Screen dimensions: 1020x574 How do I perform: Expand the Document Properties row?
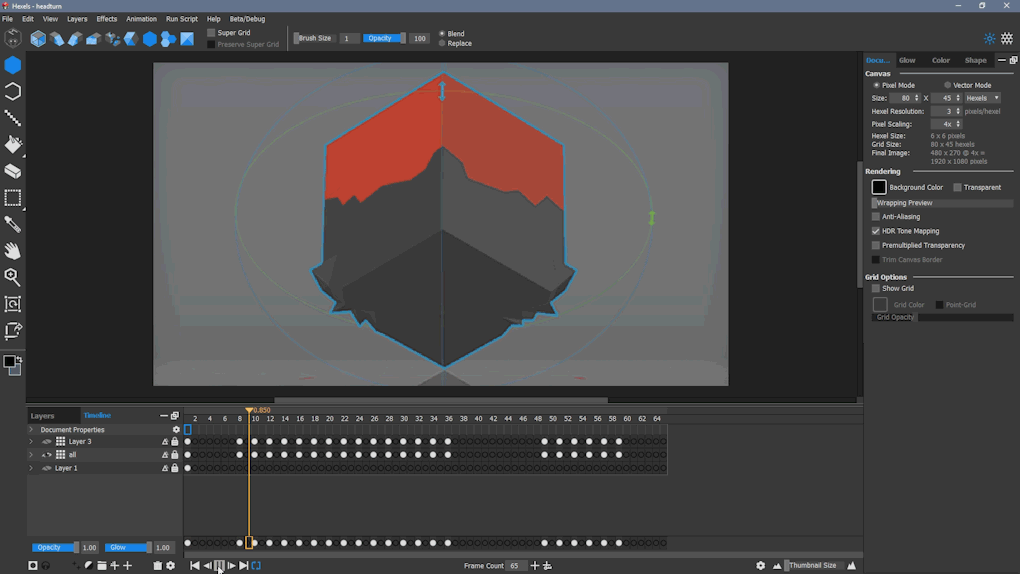point(31,430)
